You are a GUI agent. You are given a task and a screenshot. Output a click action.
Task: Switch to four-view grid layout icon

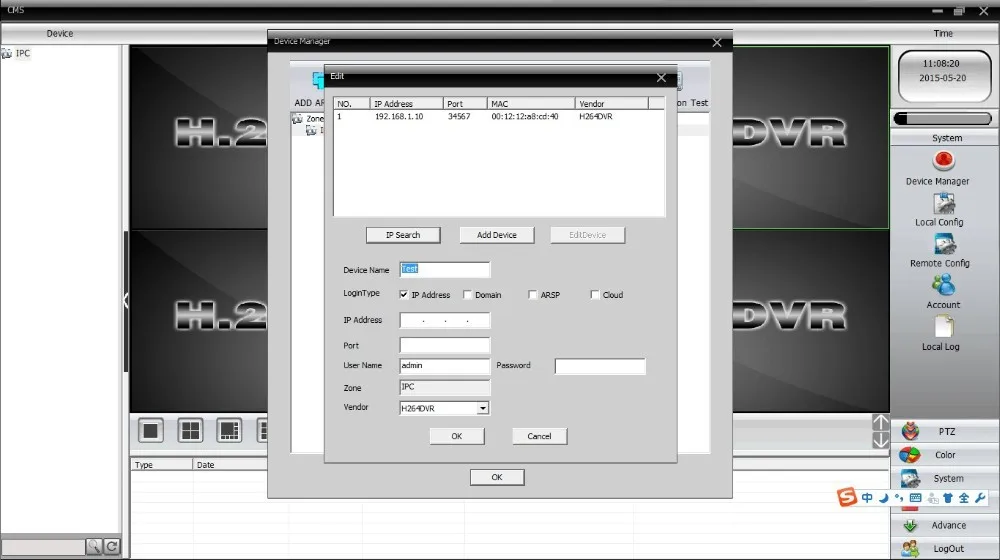pos(190,431)
